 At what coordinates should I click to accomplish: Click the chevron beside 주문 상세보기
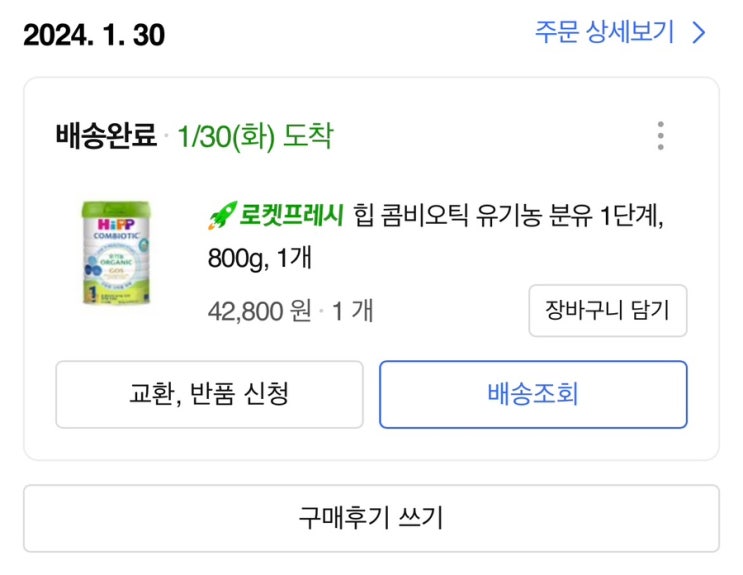coord(699,33)
